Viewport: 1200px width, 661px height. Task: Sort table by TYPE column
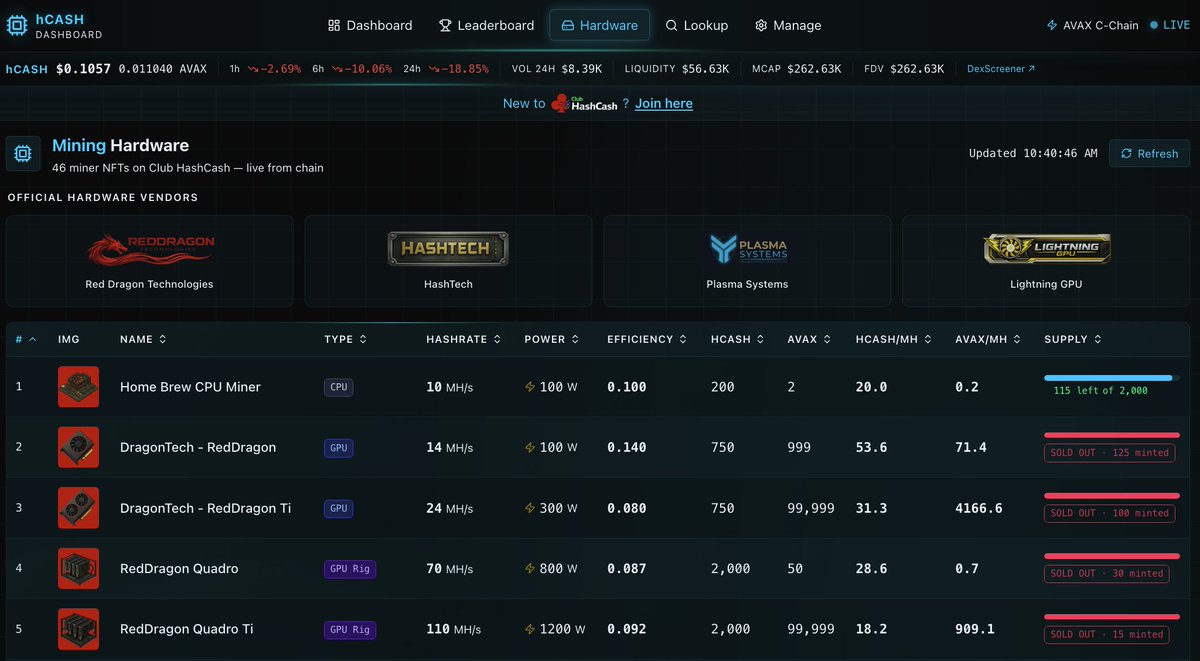point(346,339)
